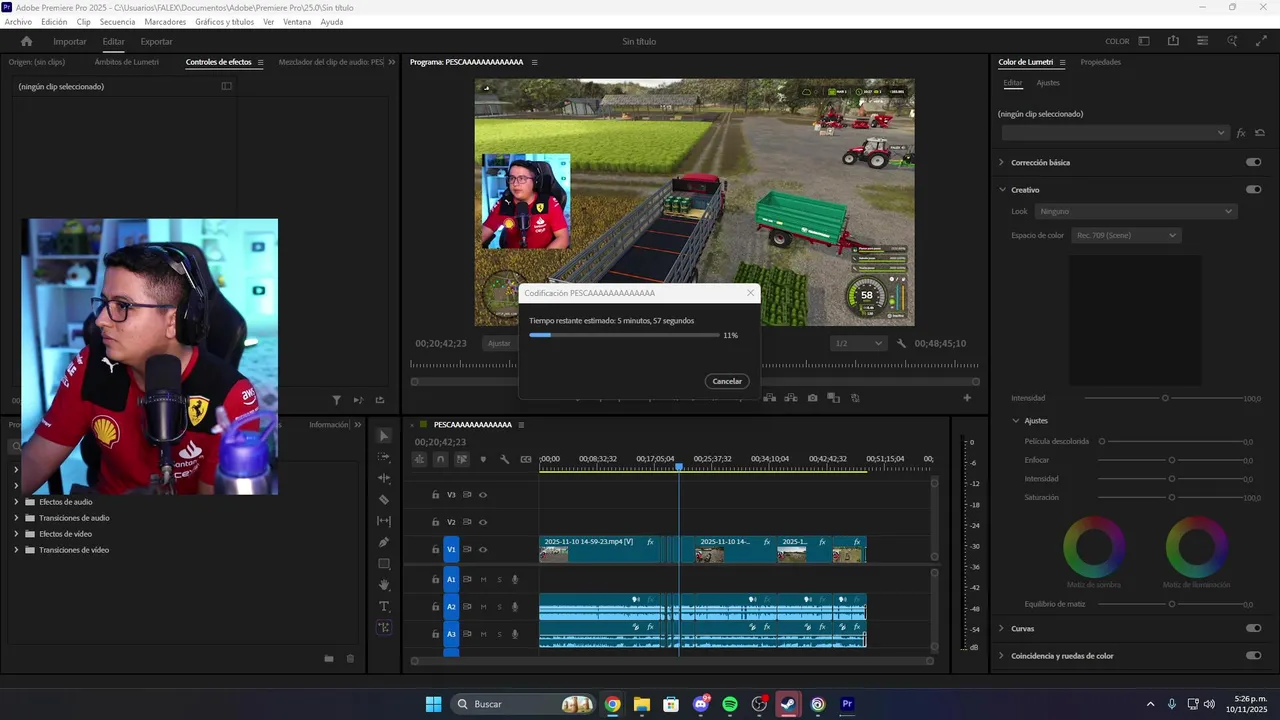Select the Razor tool

tap(384, 499)
